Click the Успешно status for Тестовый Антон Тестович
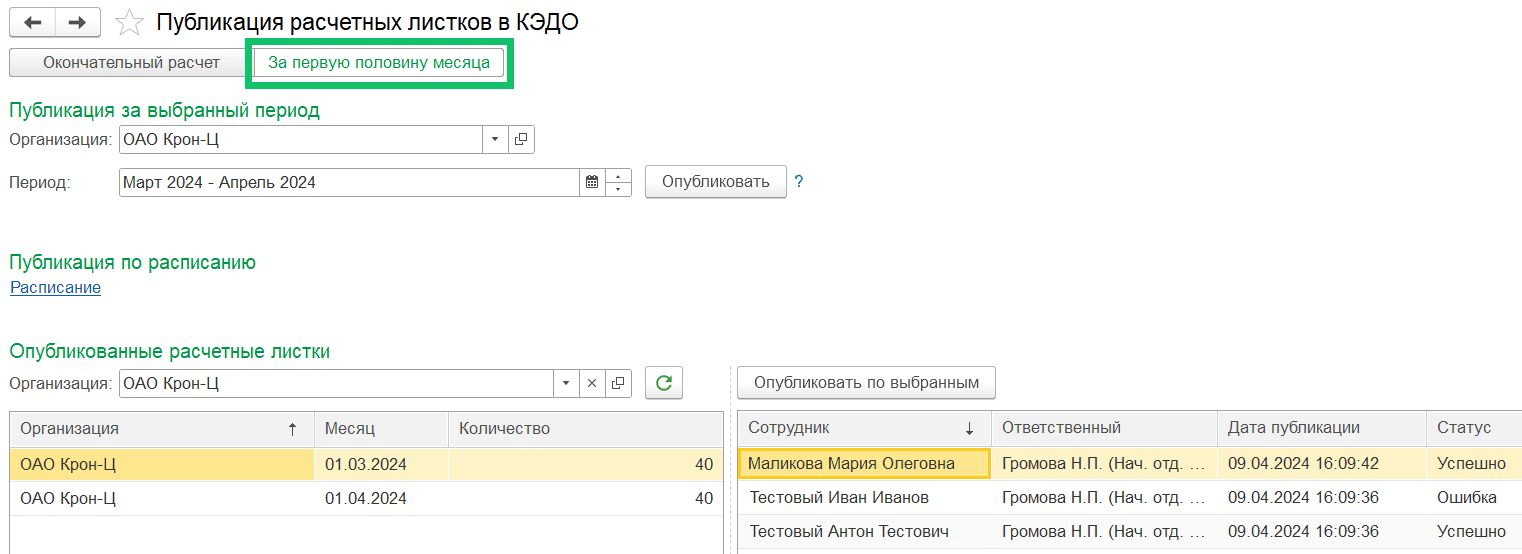The height and width of the screenshot is (554, 1522). [x=1474, y=532]
